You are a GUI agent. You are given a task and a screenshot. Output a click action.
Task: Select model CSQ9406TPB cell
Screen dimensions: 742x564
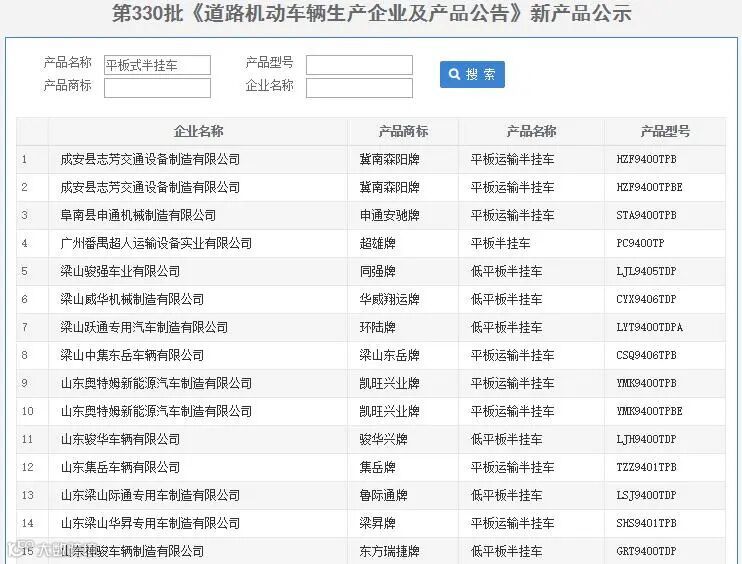click(x=665, y=355)
